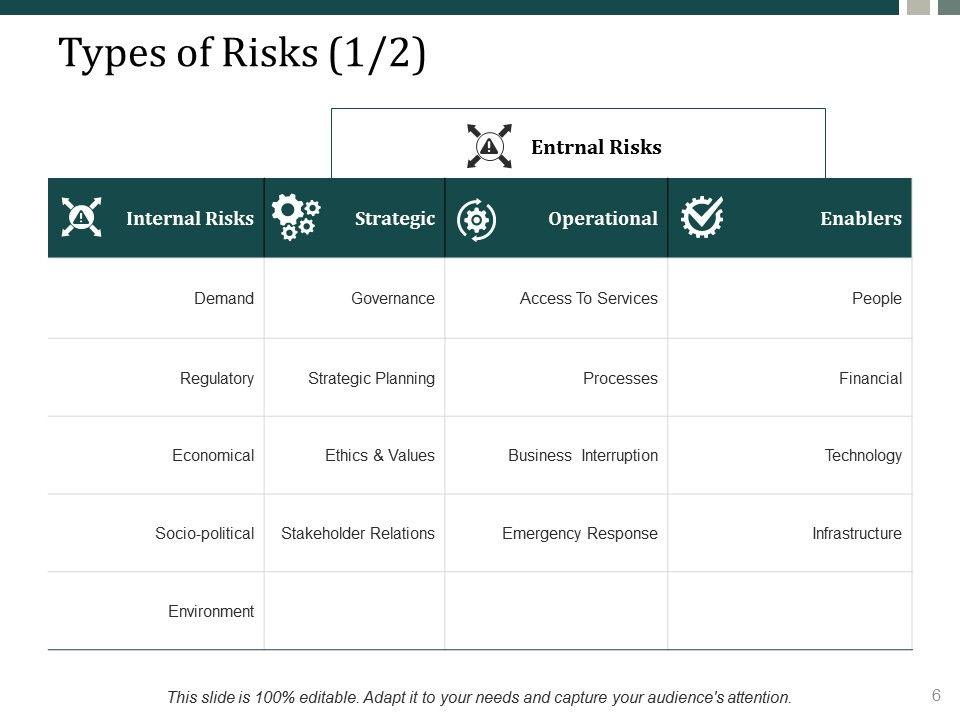960x720 pixels.
Task: Click the slide title Types of Risks
Action: point(243,55)
